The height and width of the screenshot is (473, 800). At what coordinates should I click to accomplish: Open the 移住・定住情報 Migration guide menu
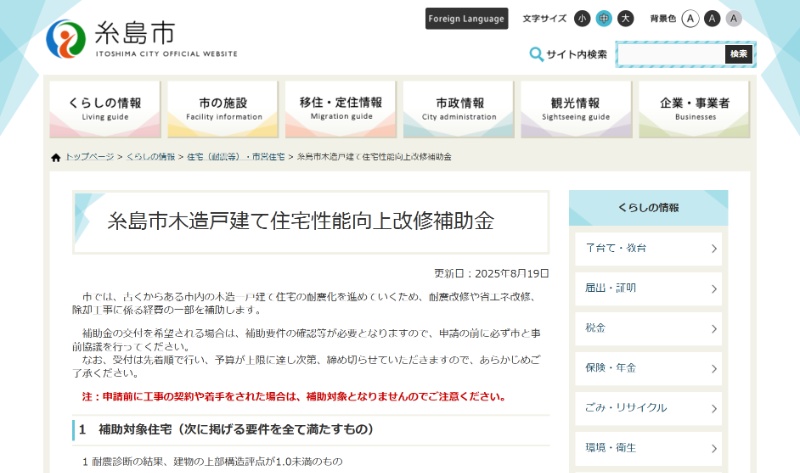click(341, 109)
